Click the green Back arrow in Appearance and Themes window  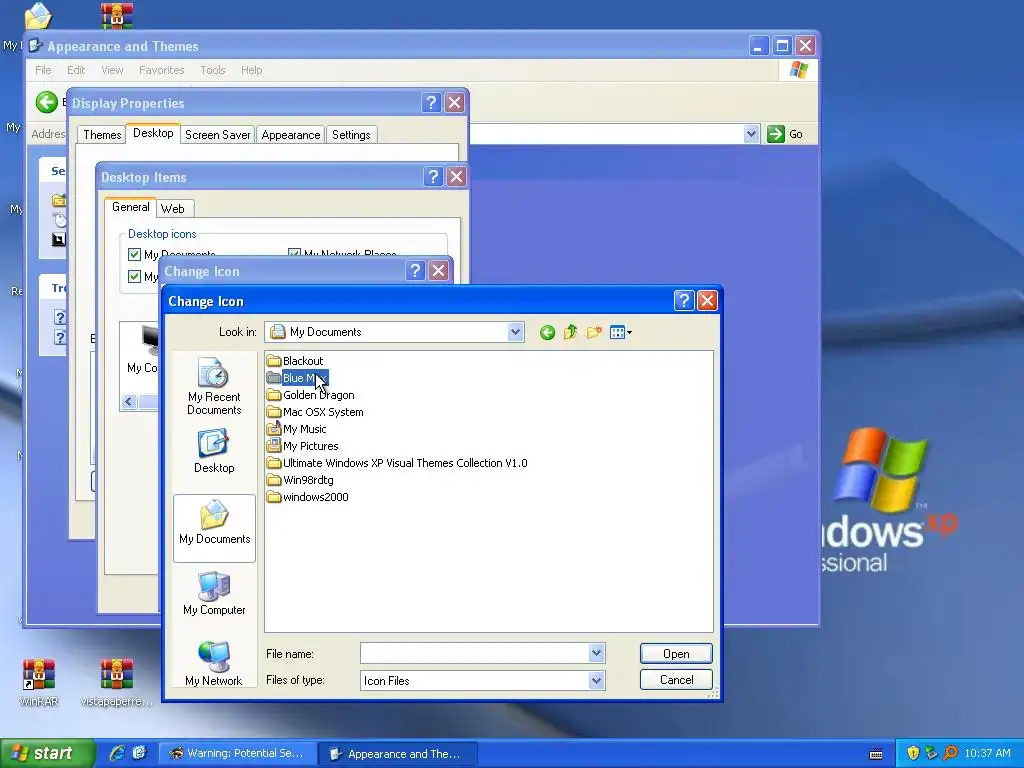pyautogui.click(x=46, y=102)
